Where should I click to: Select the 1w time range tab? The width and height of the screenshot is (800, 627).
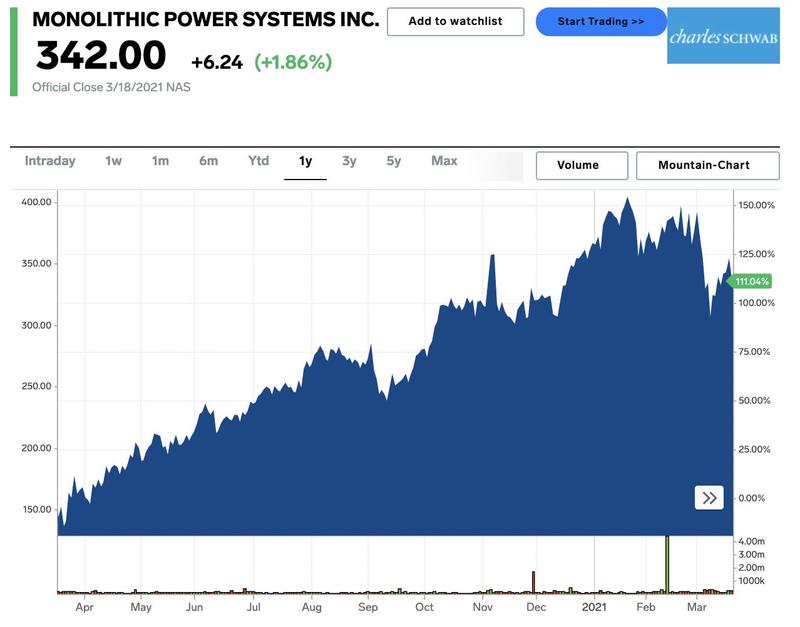pos(113,161)
